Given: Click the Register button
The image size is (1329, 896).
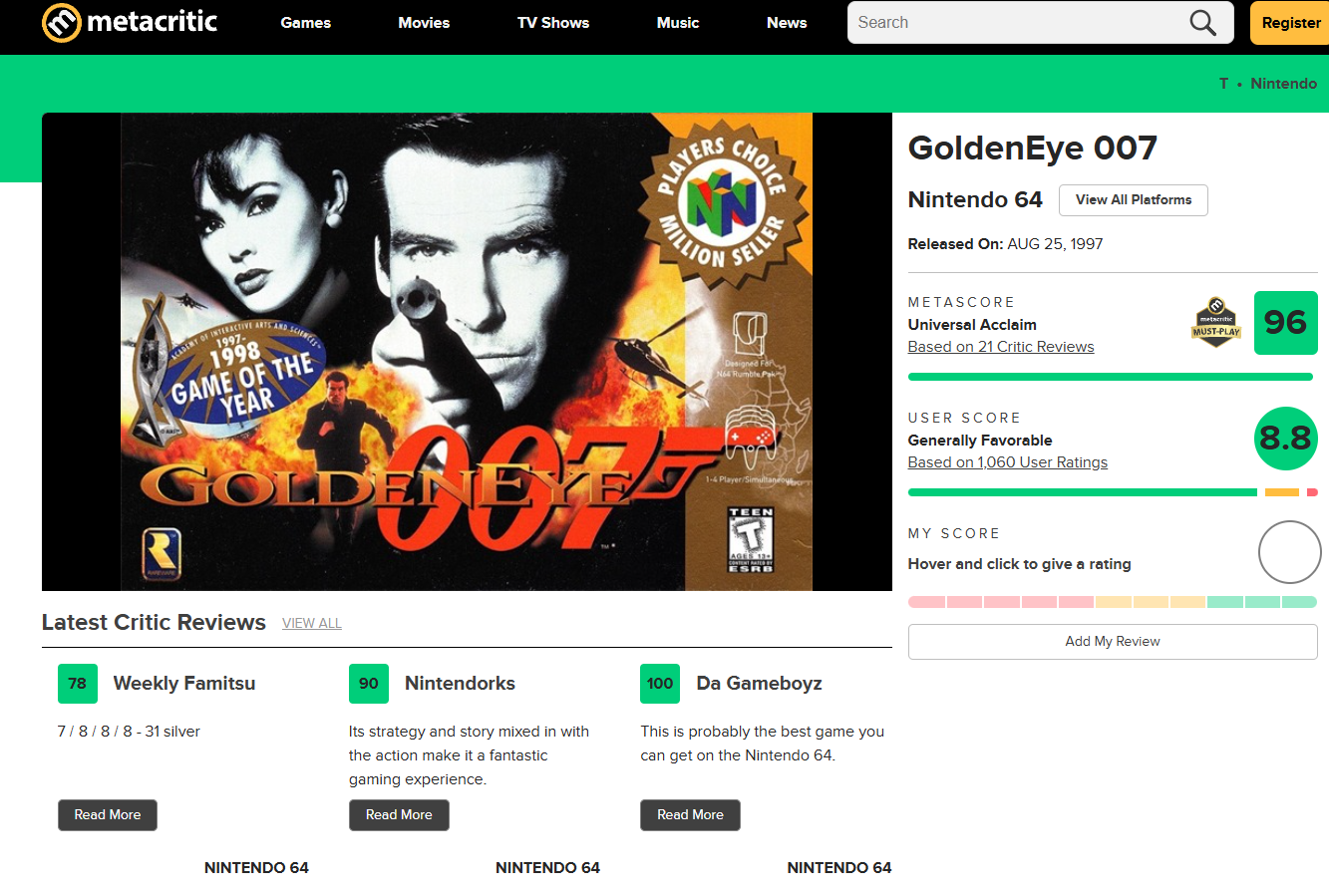Looking at the screenshot, I should (x=1290, y=23).
